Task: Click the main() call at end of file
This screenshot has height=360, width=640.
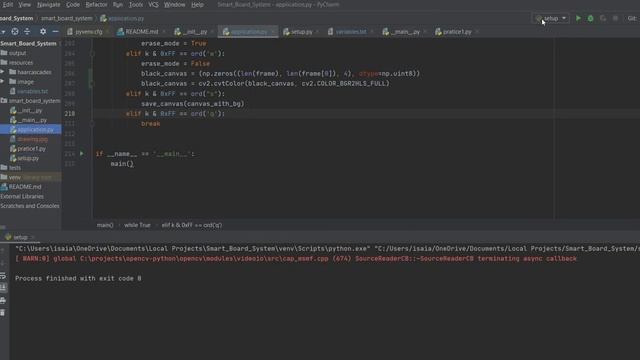Action: (122, 164)
